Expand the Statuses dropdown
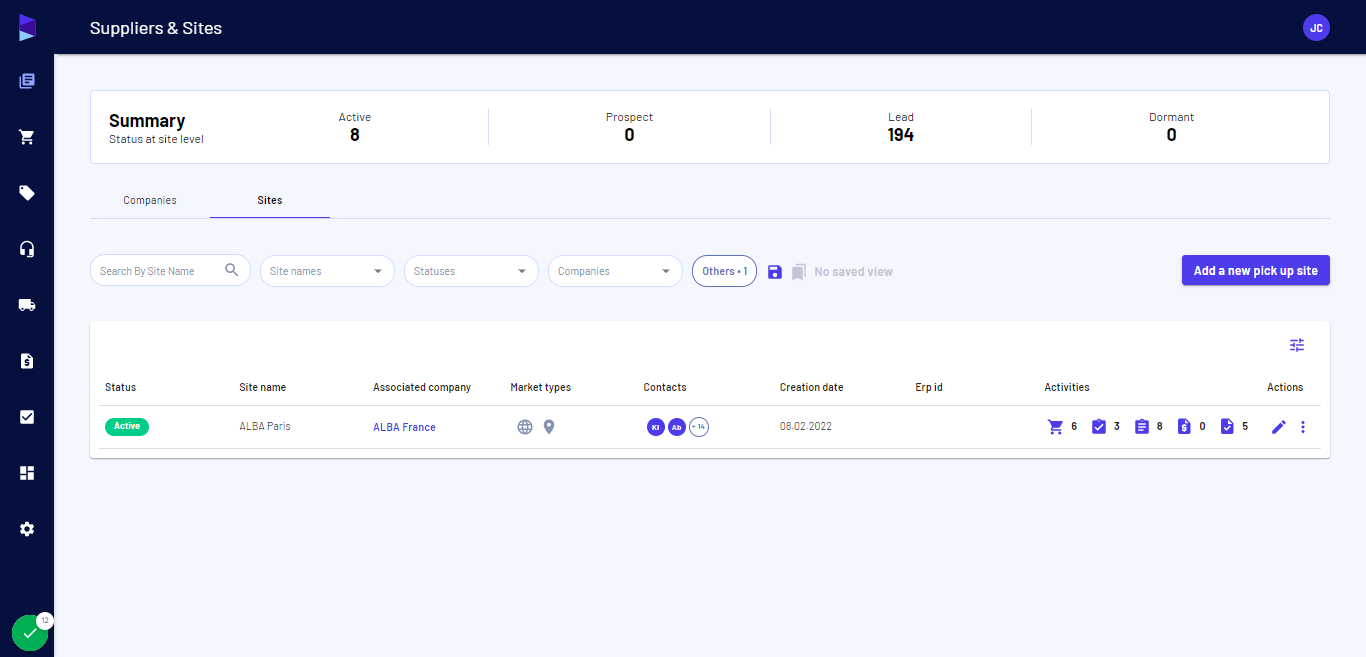Image resolution: width=1366 pixels, height=657 pixels. pos(471,271)
